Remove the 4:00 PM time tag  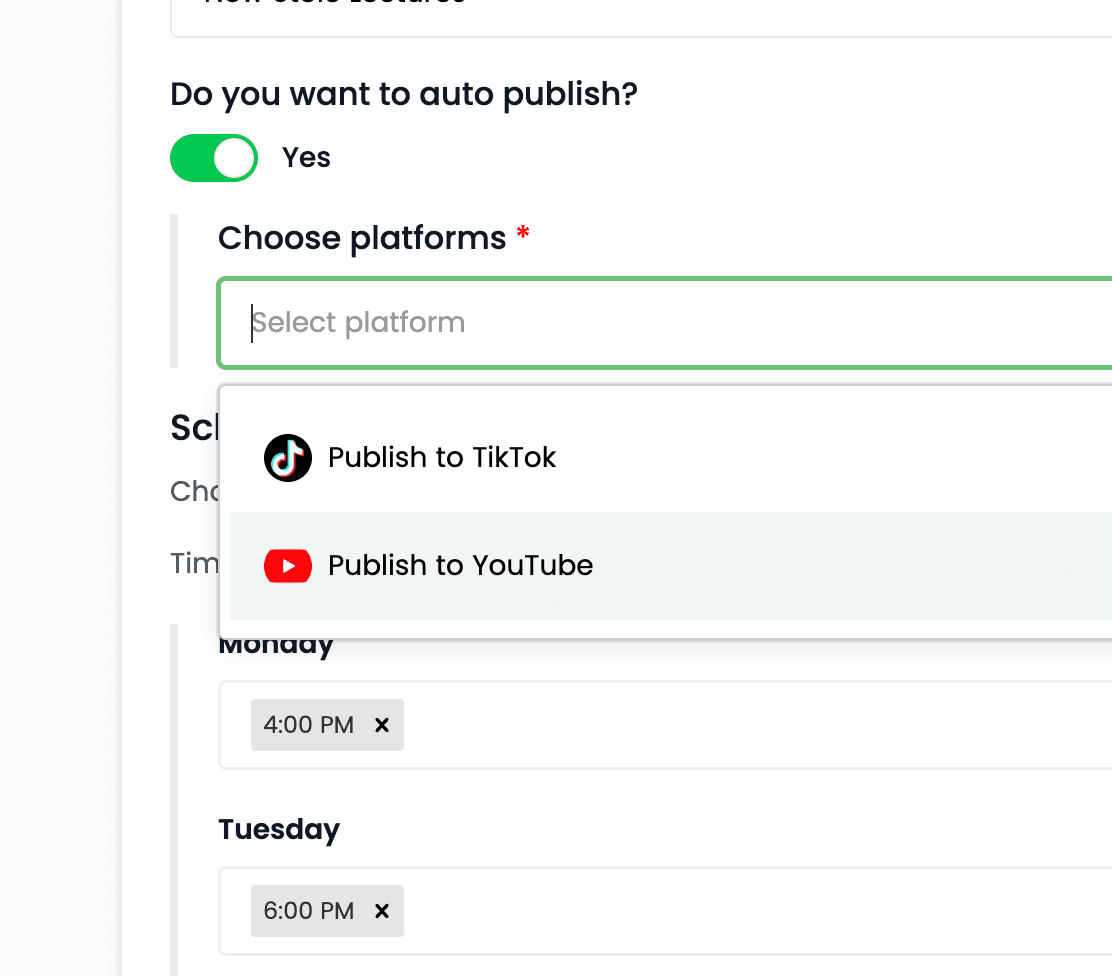coord(382,725)
